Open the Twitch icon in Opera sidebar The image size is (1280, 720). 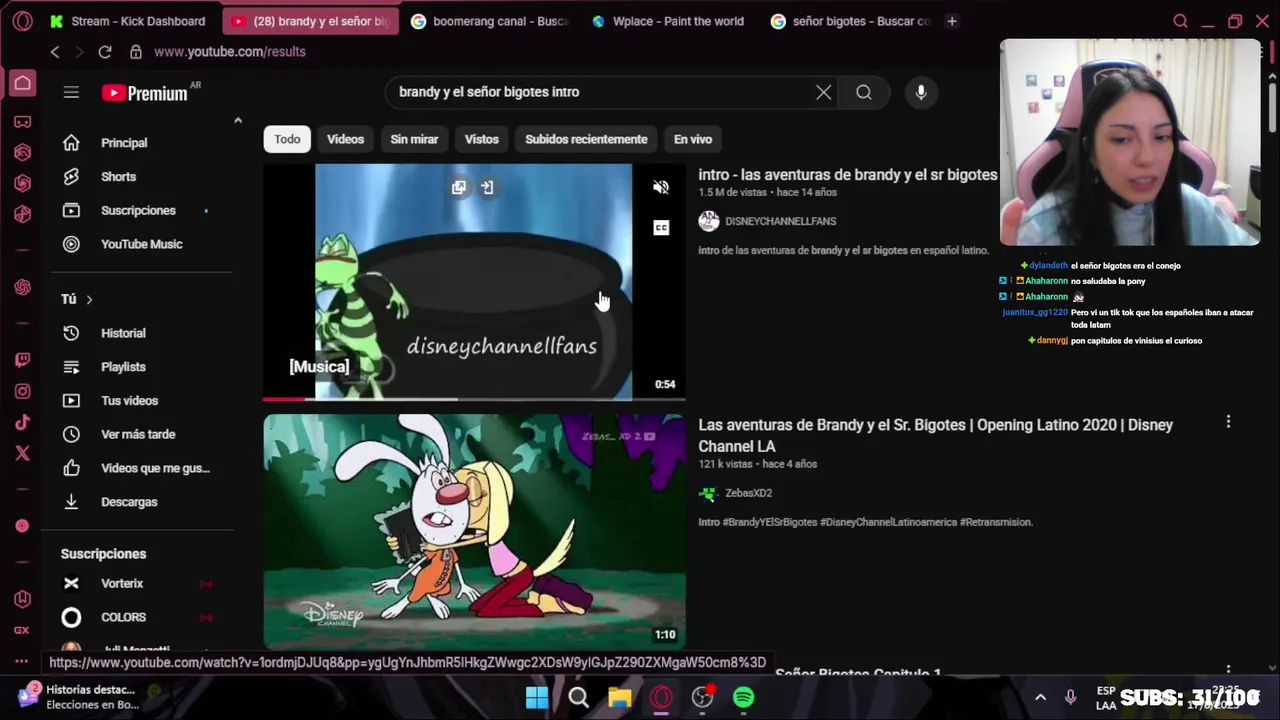22,360
